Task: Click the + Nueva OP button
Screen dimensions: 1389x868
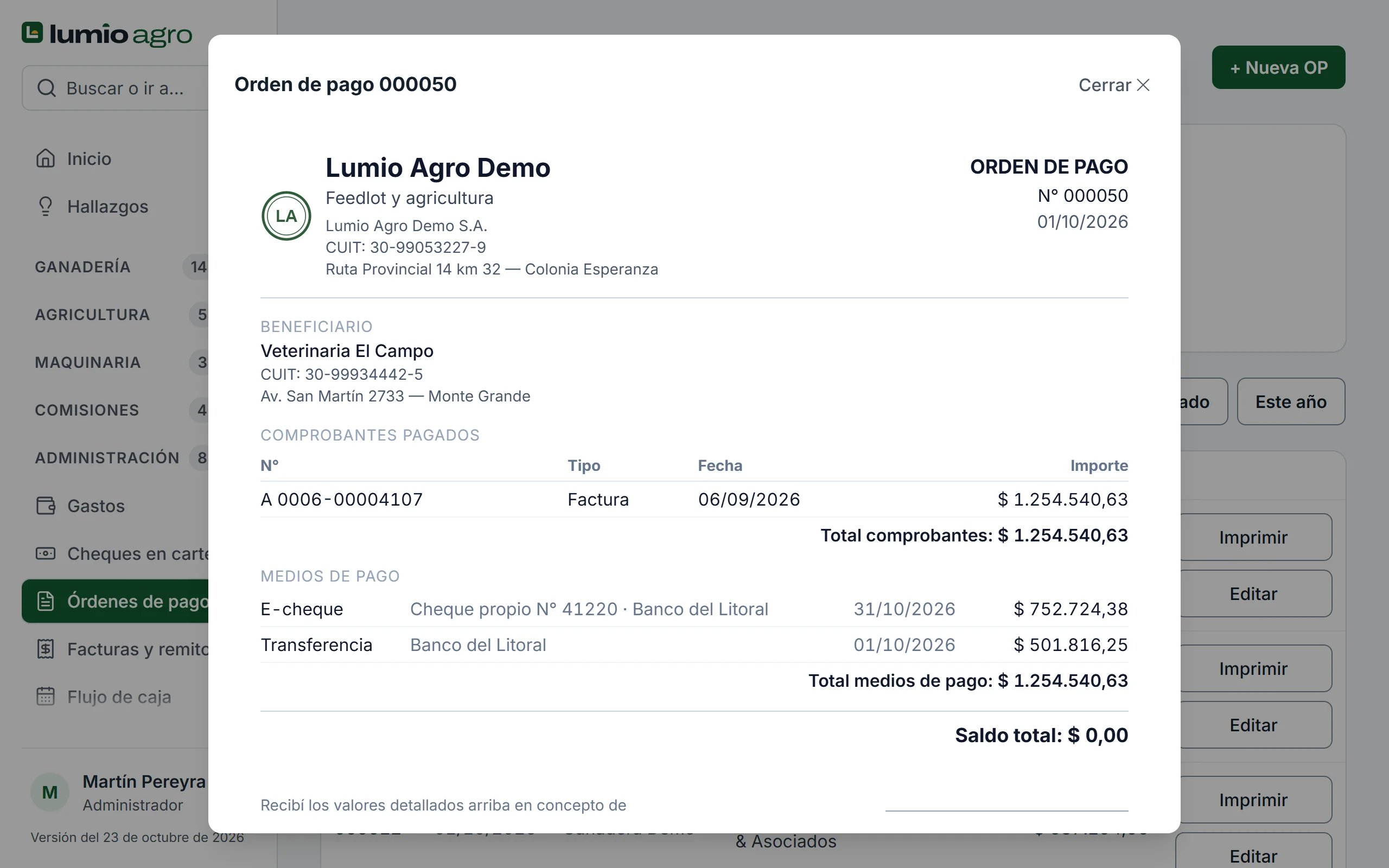Action: tap(1278, 67)
